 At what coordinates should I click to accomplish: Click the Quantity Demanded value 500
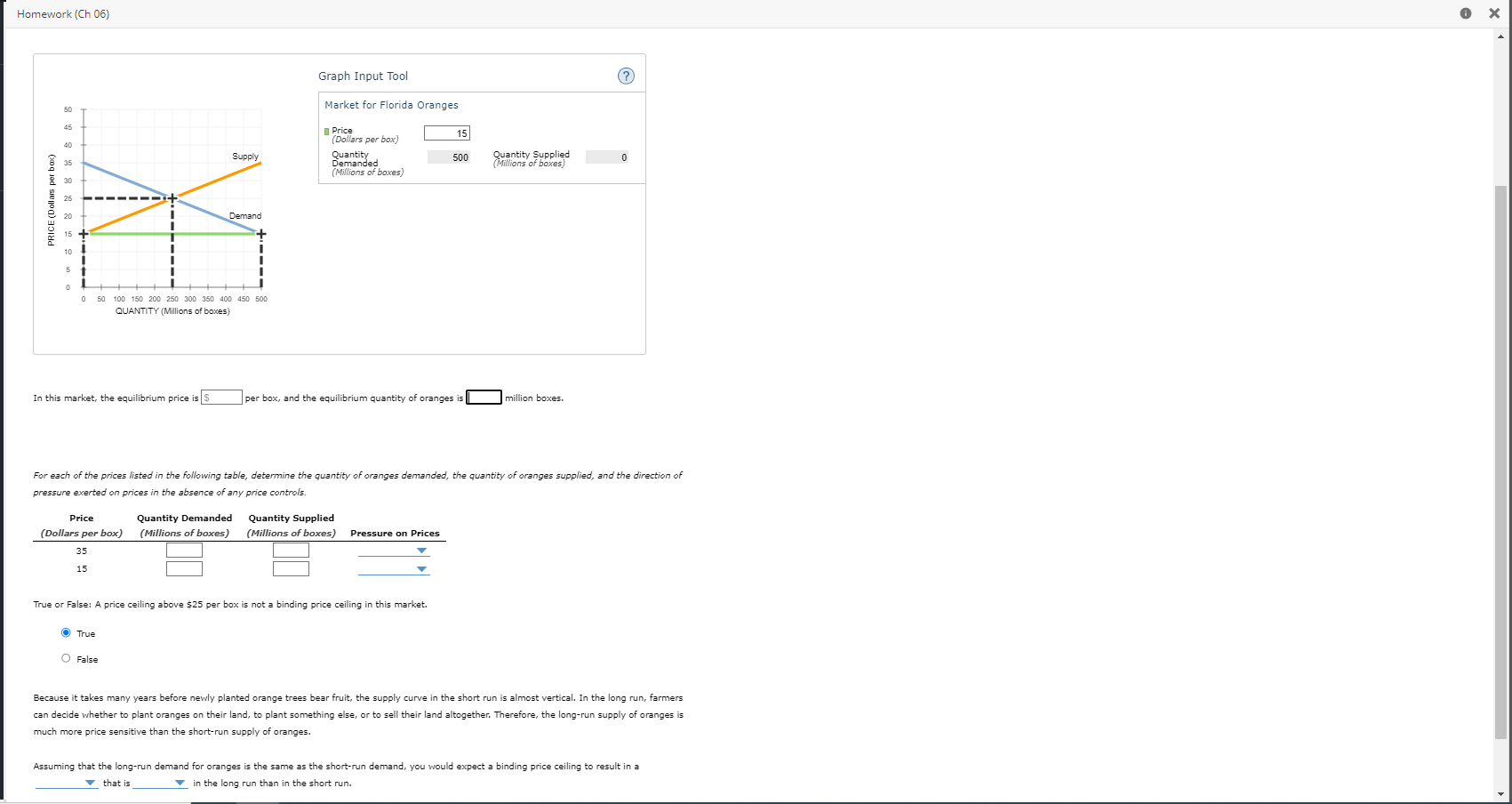pos(449,157)
